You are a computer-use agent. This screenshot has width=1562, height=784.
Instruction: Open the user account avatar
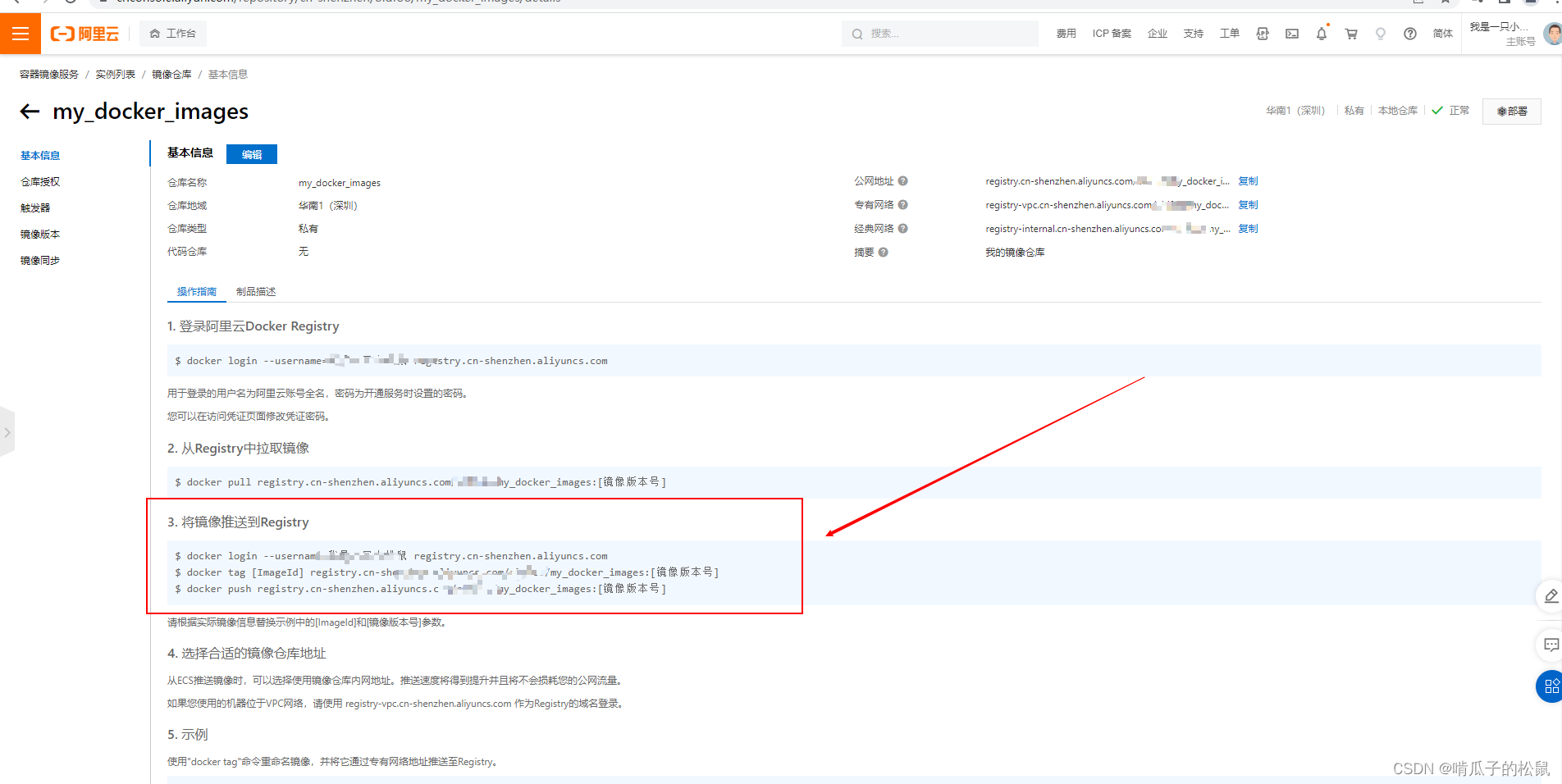click(1552, 34)
